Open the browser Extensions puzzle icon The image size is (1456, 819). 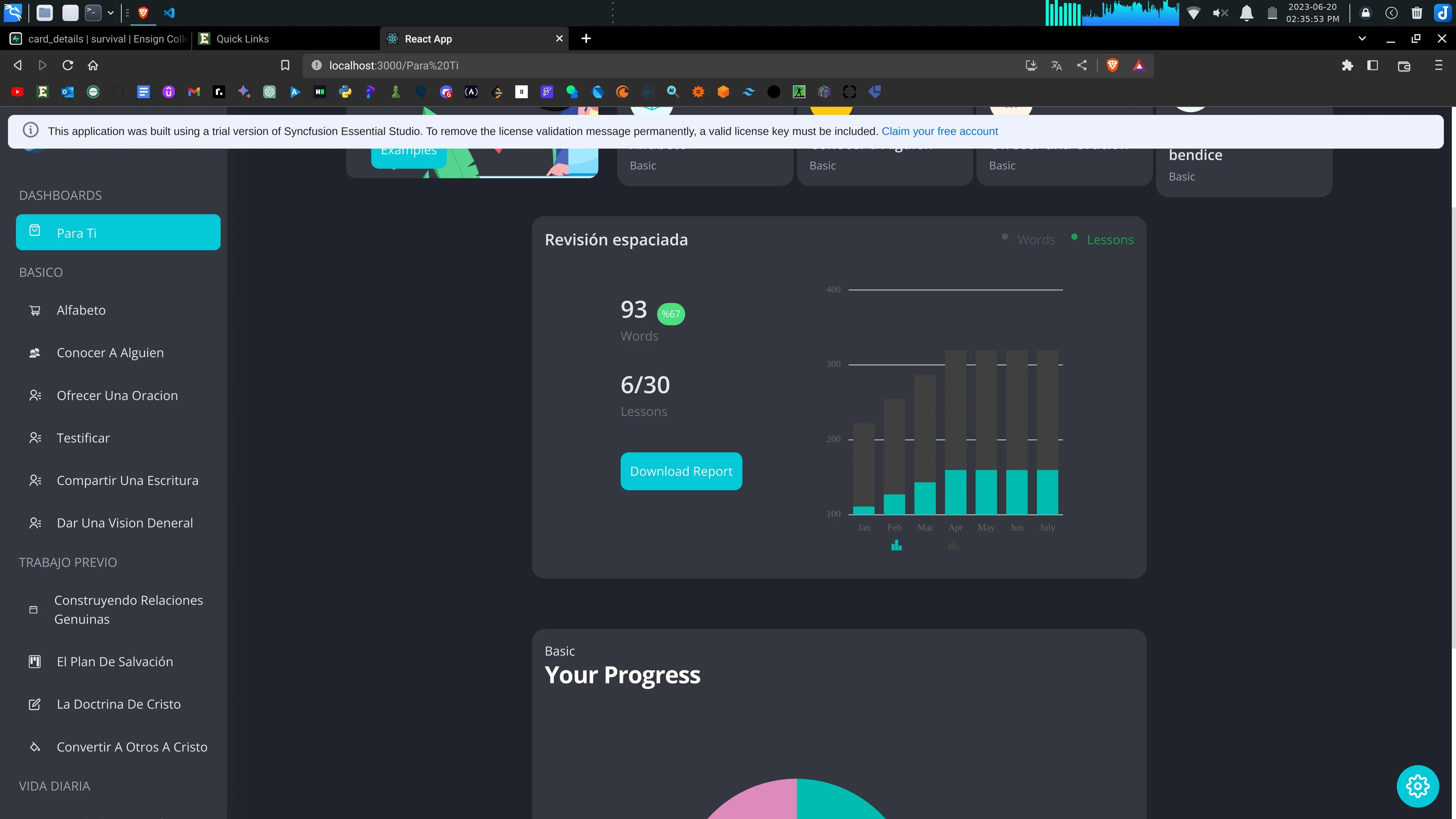click(x=1348, y=66)
